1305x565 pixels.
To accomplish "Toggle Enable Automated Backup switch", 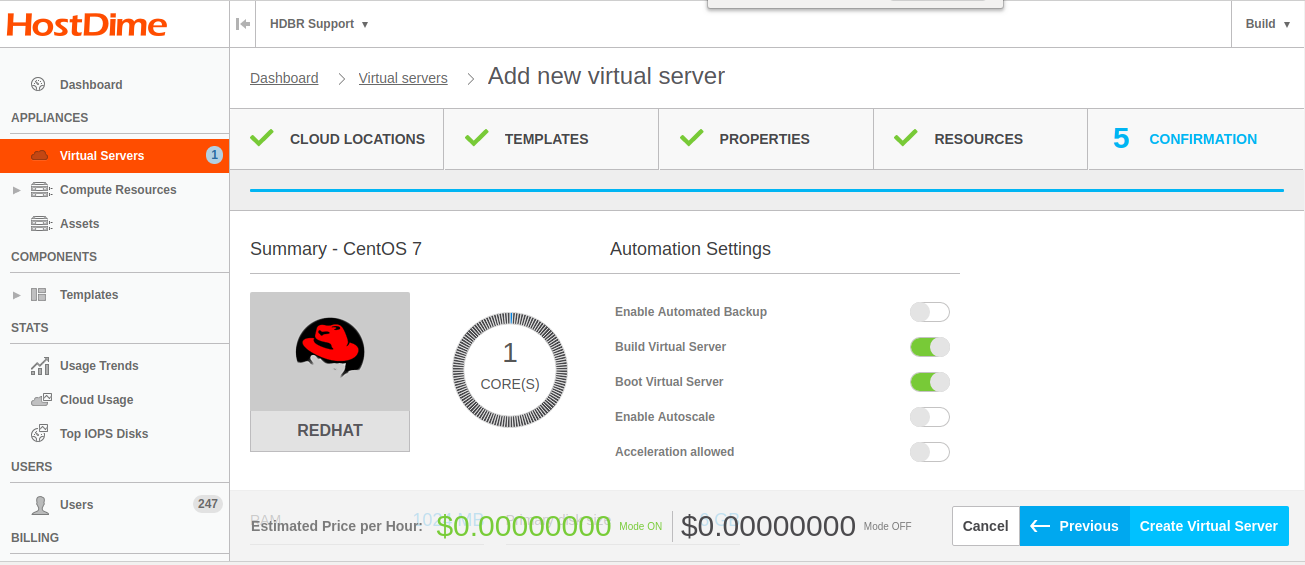I will pyautogui.click(x=929, y=312).
